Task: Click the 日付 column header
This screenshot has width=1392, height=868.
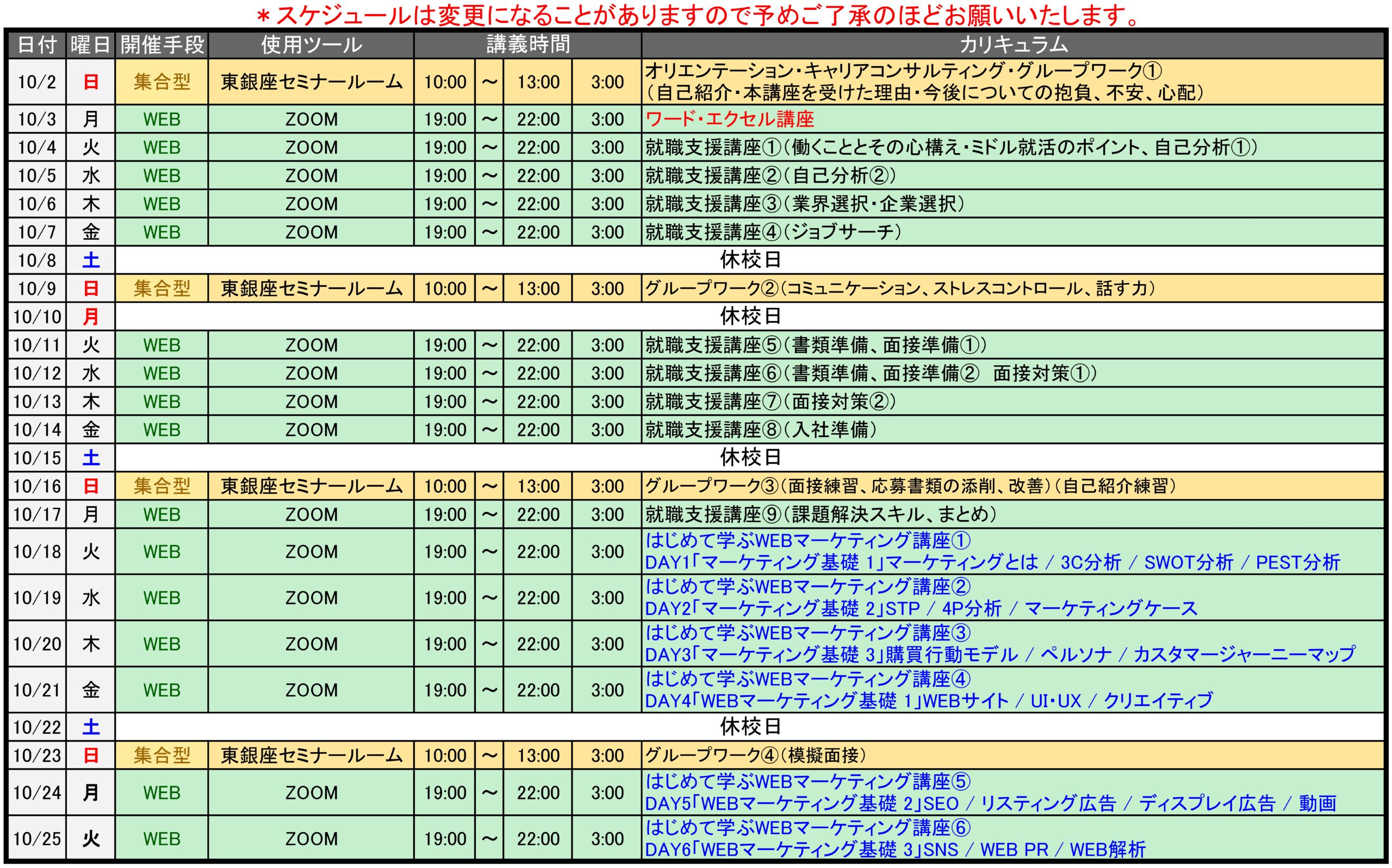Action: pos(38,45)
